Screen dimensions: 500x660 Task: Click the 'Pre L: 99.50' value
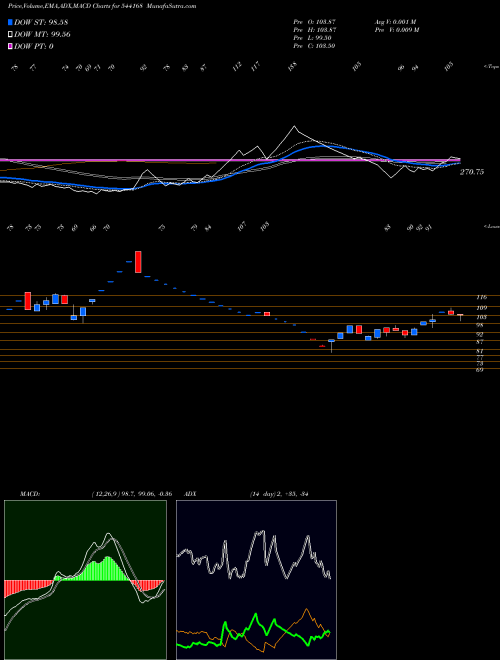pyautogui.click(x=313, y=38)
